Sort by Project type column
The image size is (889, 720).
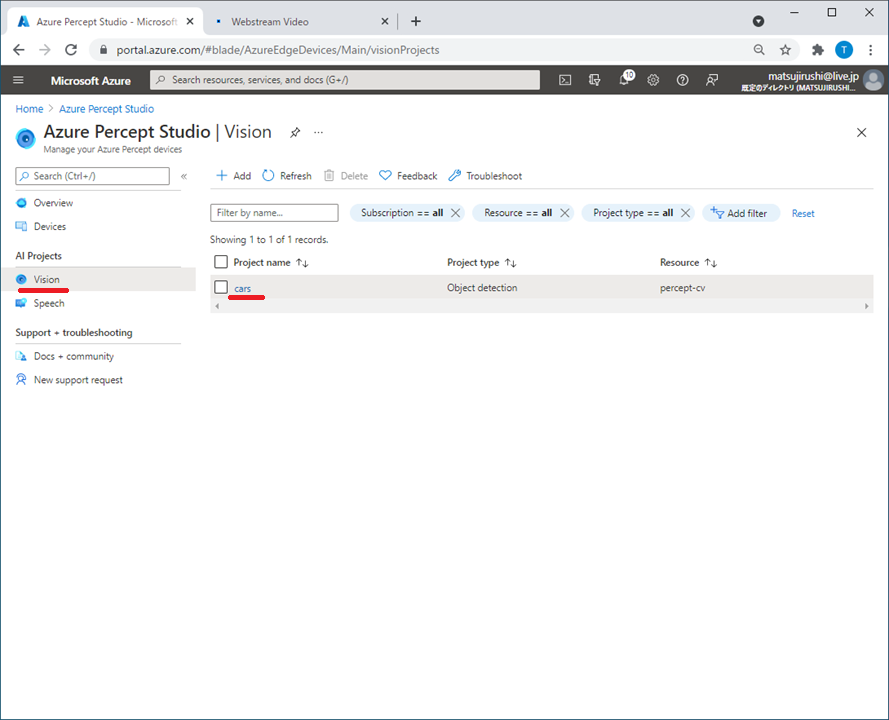tap(481, 262)
